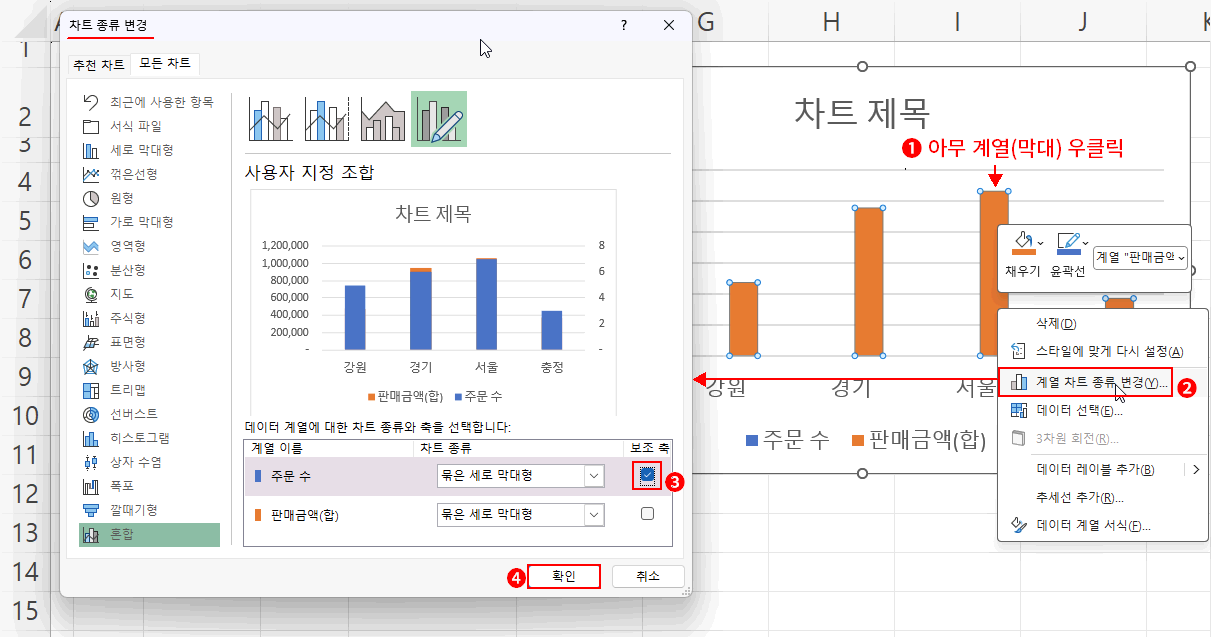
Task: Click the 취소 button
Action: (x=649, y=576)
